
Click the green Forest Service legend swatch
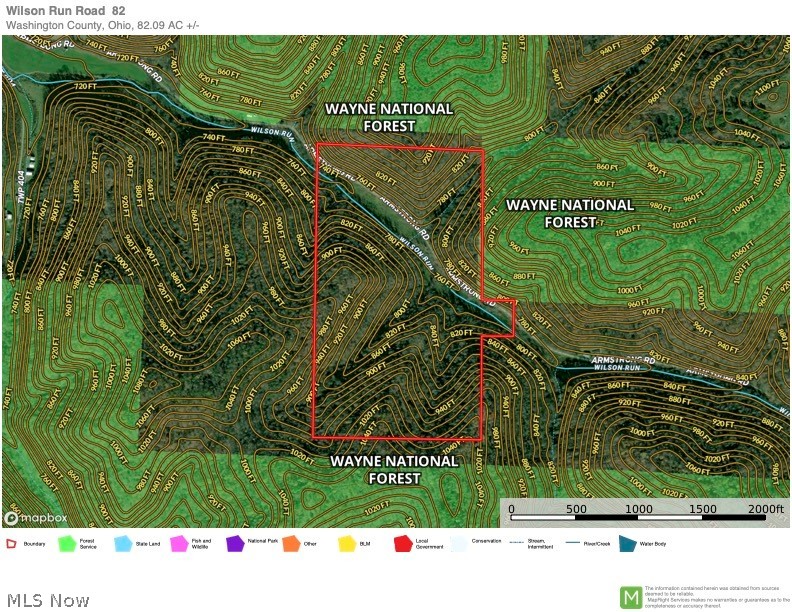[67, 544]
